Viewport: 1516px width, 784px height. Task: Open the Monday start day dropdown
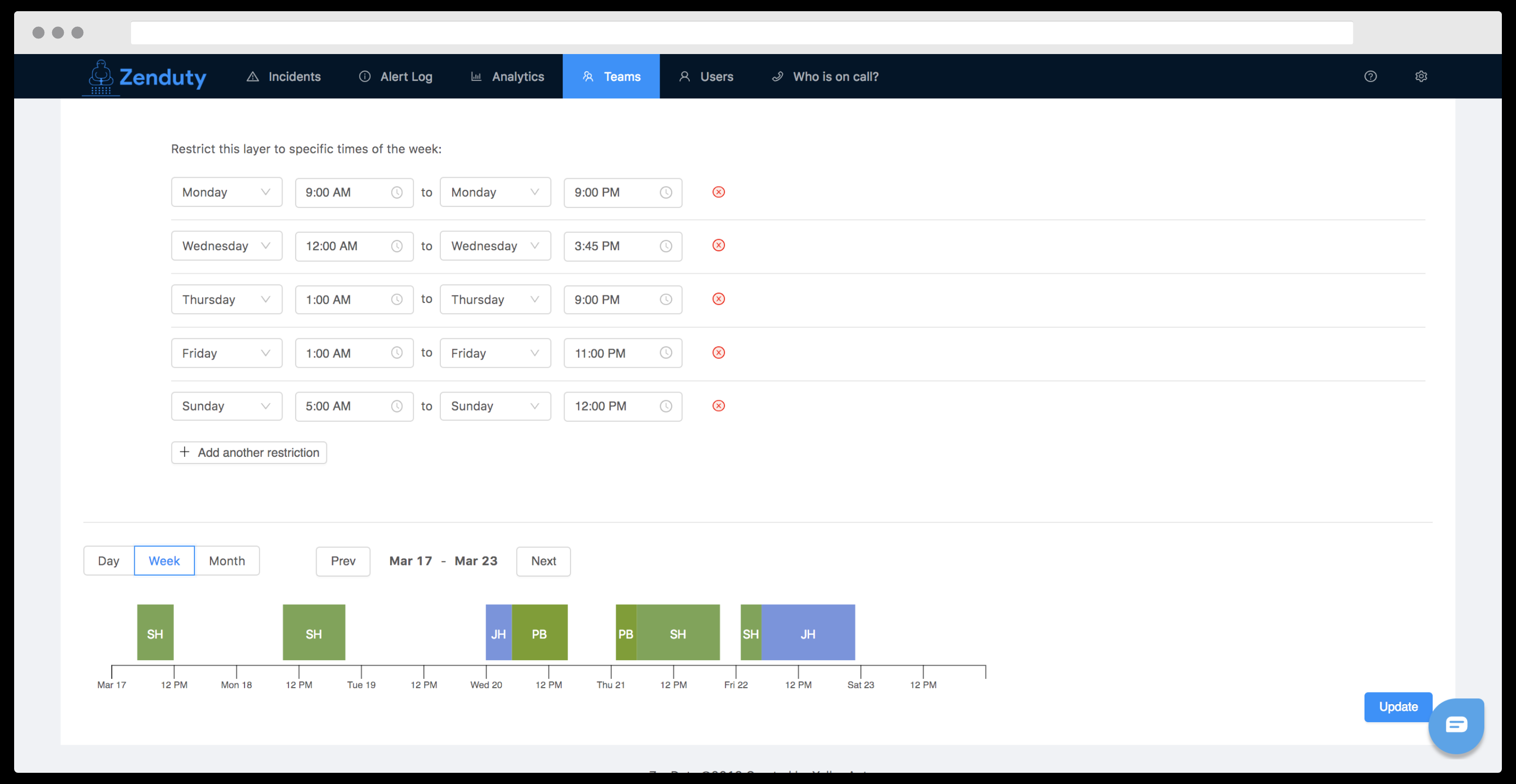click(x=227, y=192)
